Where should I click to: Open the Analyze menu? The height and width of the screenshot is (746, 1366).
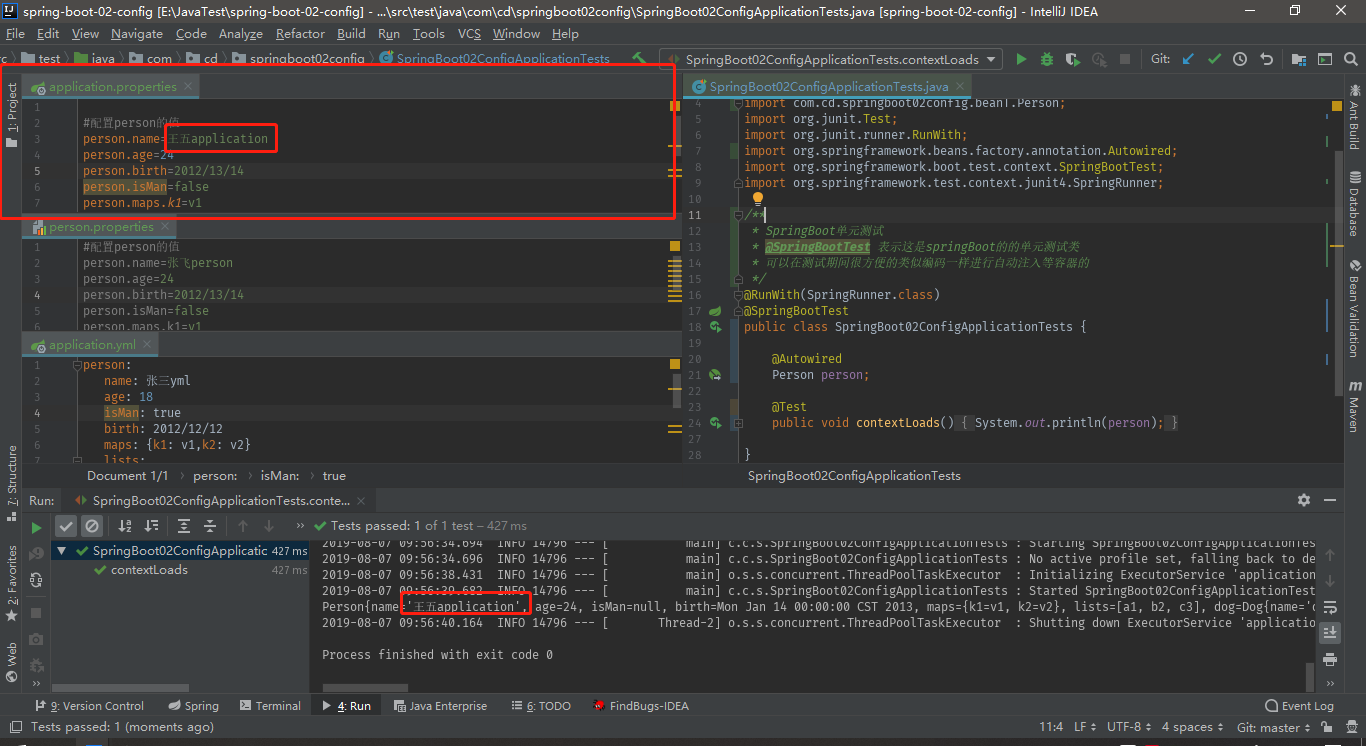click(240, 33)
